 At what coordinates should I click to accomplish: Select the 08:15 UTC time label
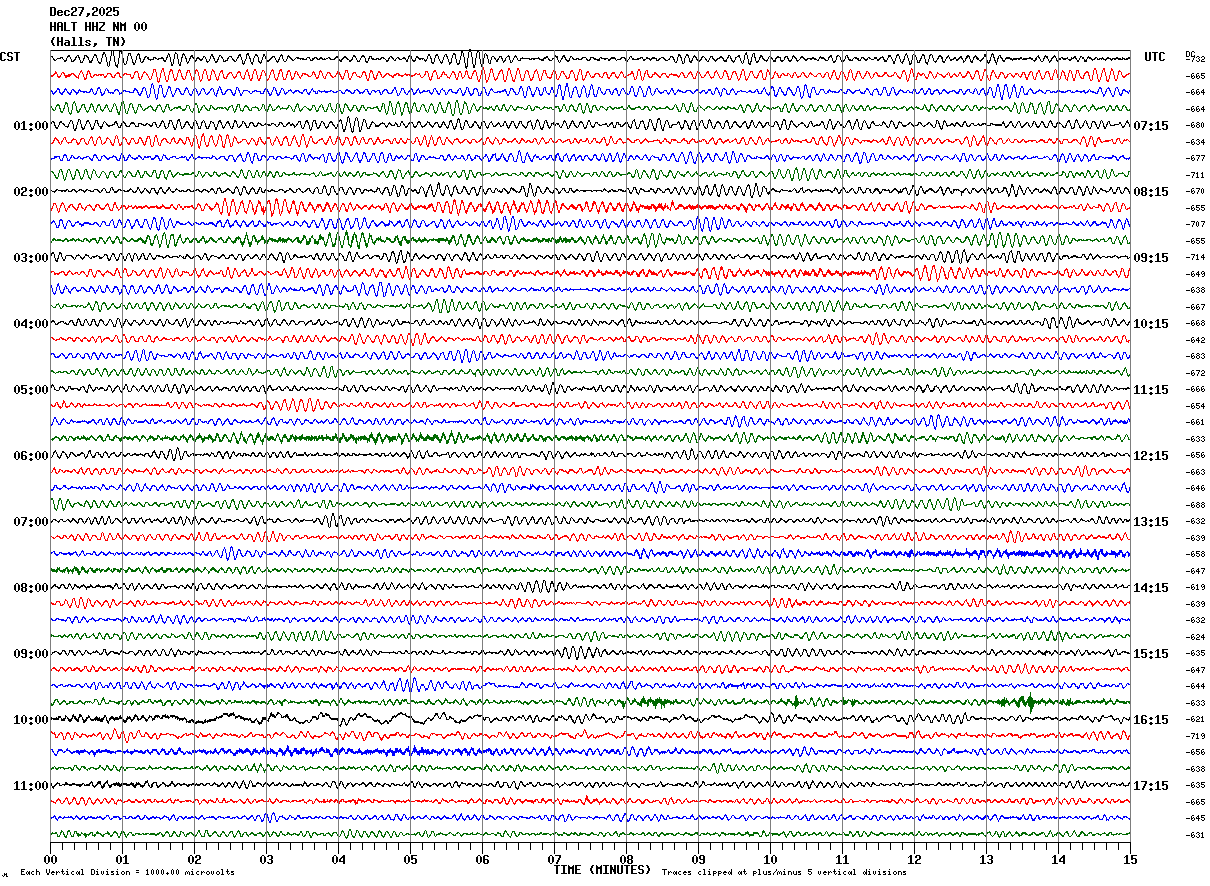1151,192
